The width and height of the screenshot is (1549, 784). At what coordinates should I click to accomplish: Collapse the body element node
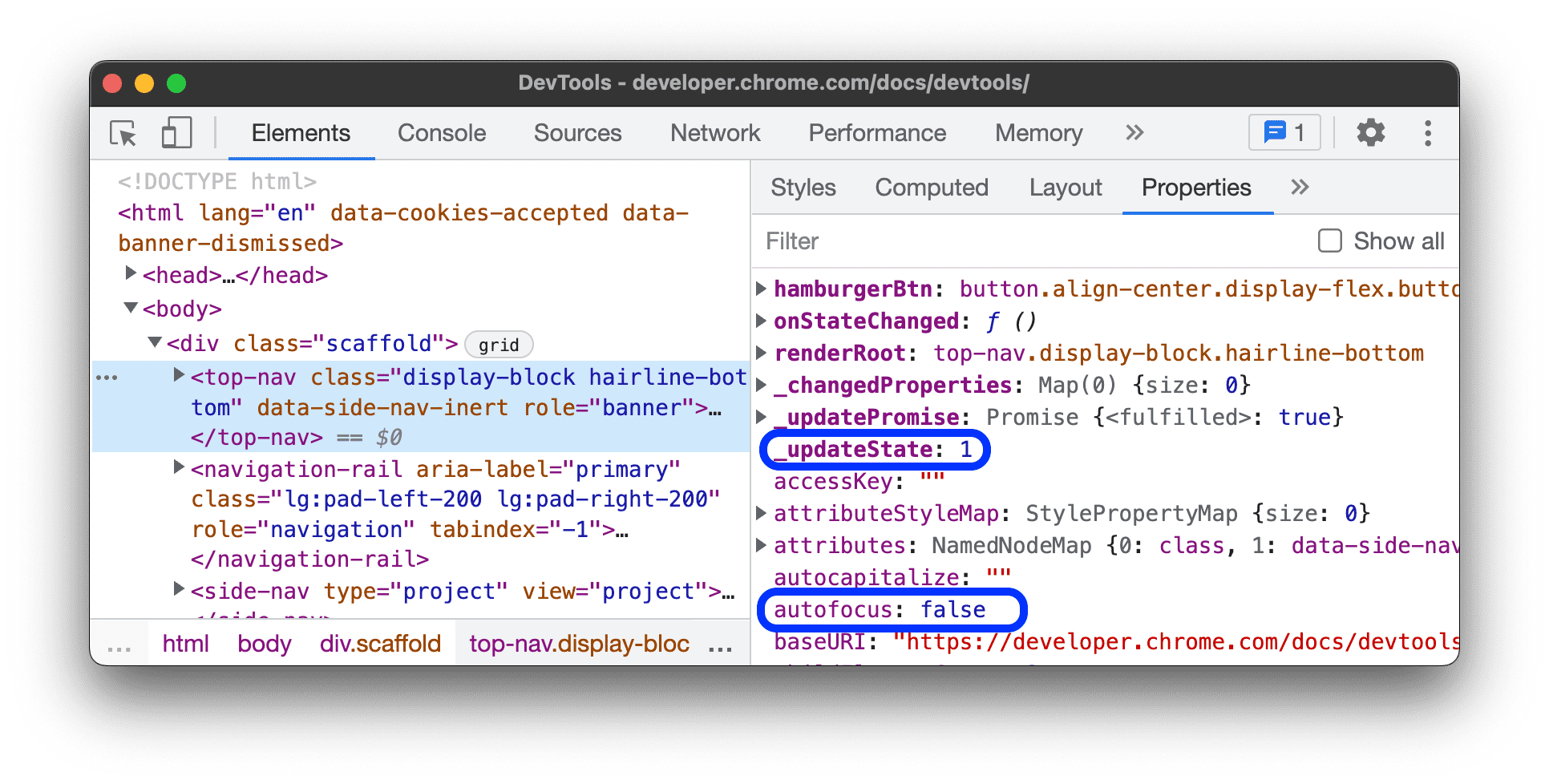pos(131,309)
